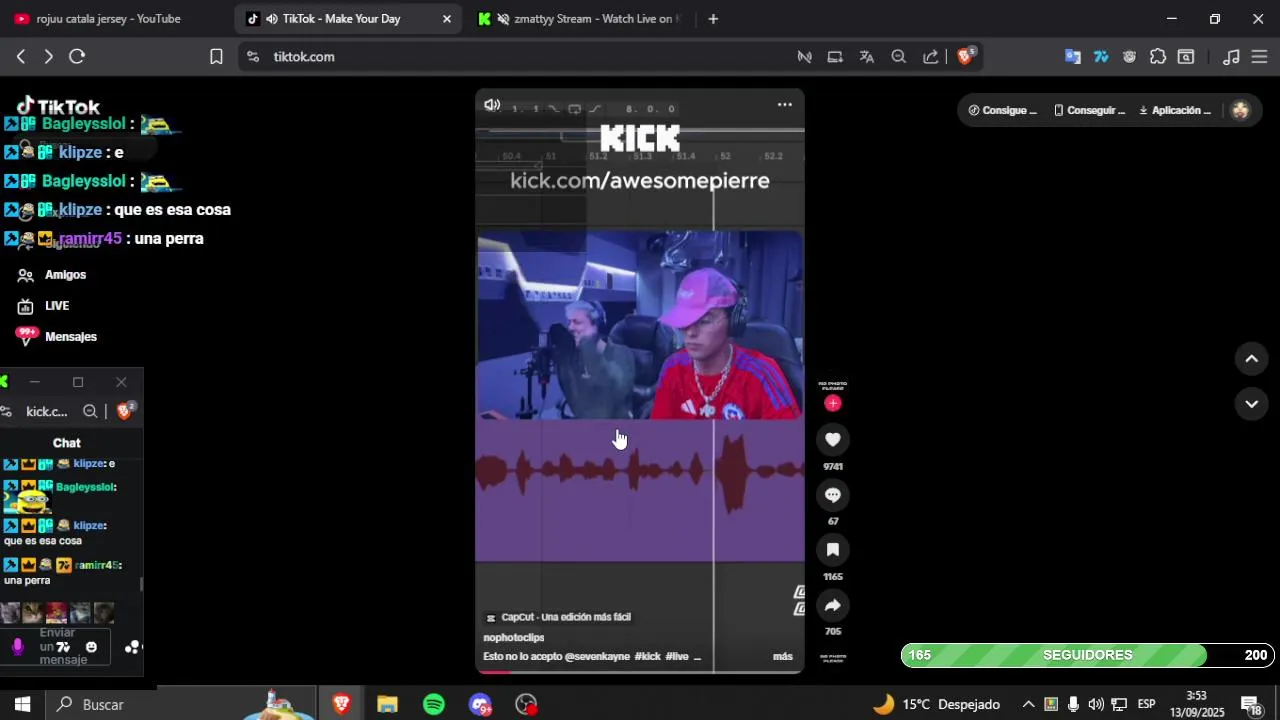Open the nophotoclips author name
Viewport: 1280px width, 720px height.
513,637
